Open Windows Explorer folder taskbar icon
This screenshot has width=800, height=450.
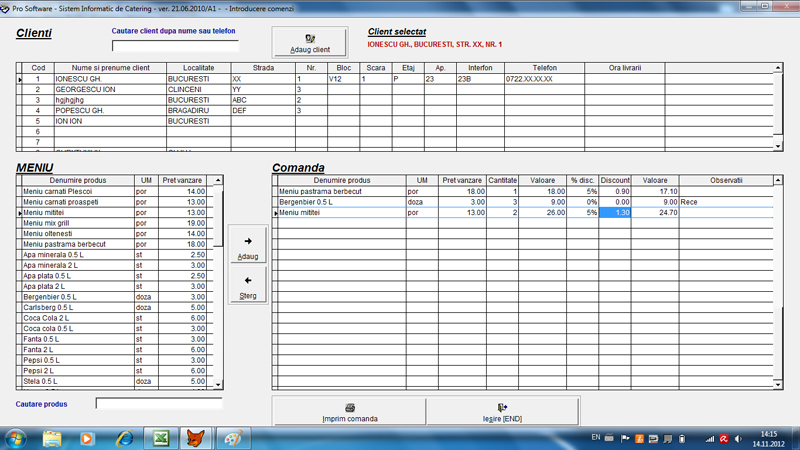pos(52,438)
